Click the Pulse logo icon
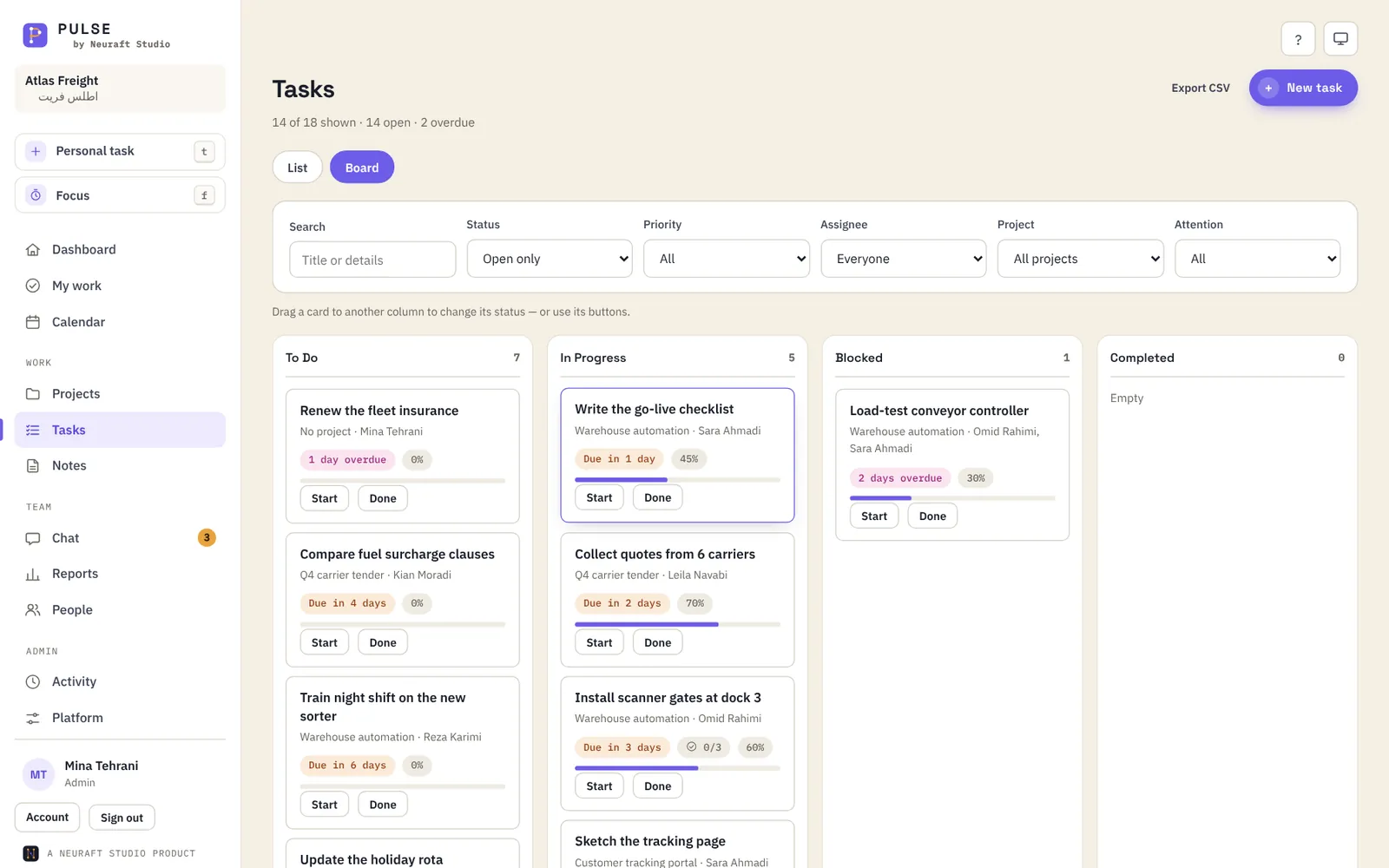Image resolution: width=1389 pixels, height=868 pixels. coord(35,35)
